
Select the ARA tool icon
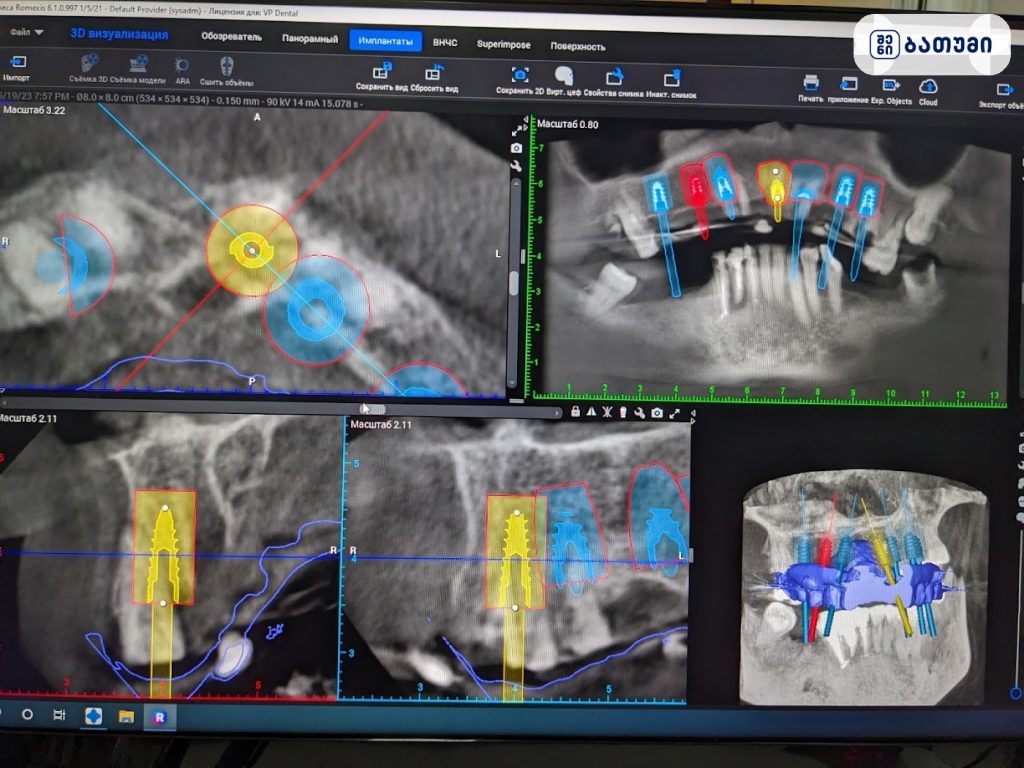[x=182, y=65]
